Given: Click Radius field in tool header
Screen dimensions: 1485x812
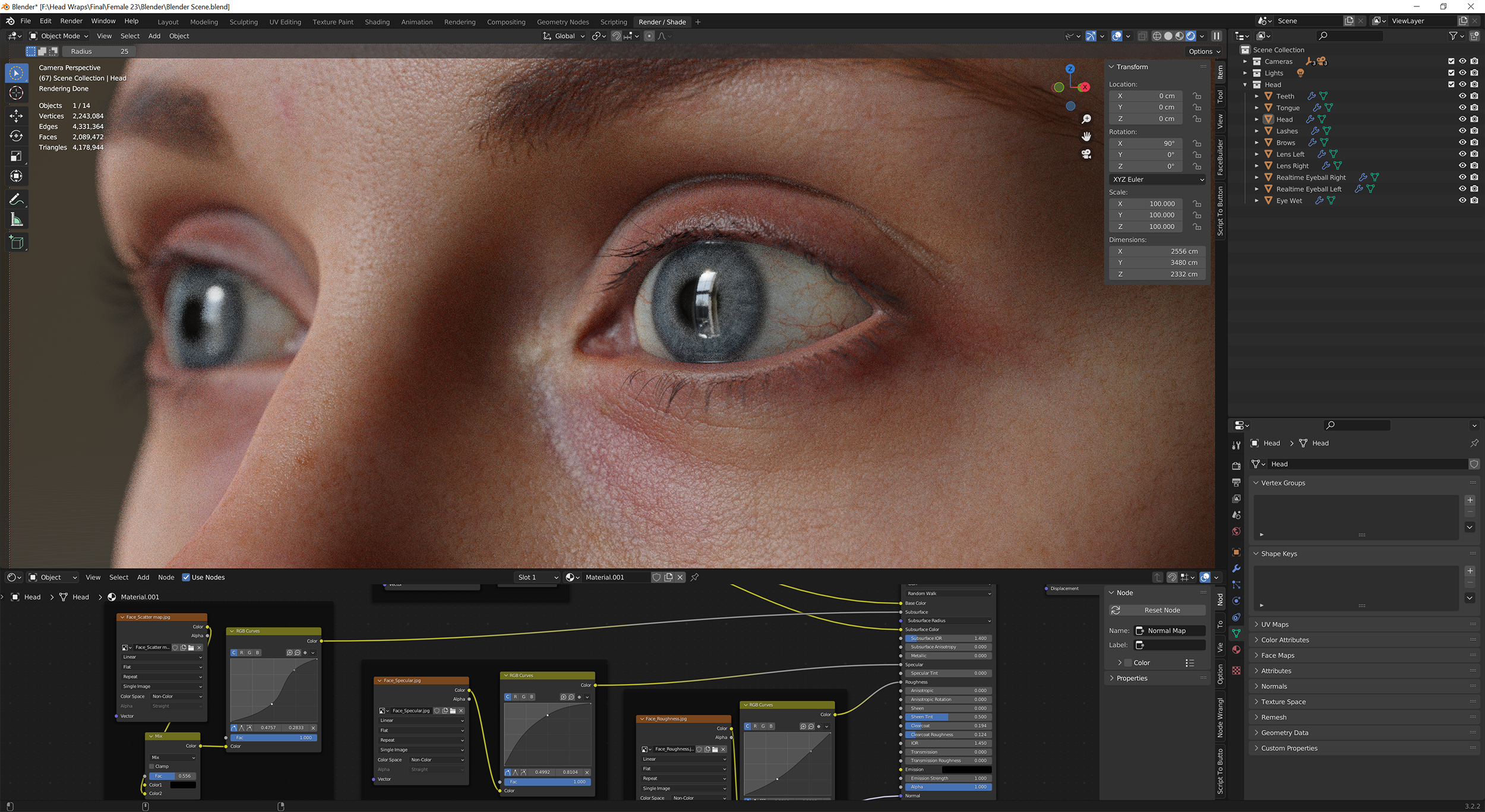Looking at the screenshot, I should click(x=99, y=52).
